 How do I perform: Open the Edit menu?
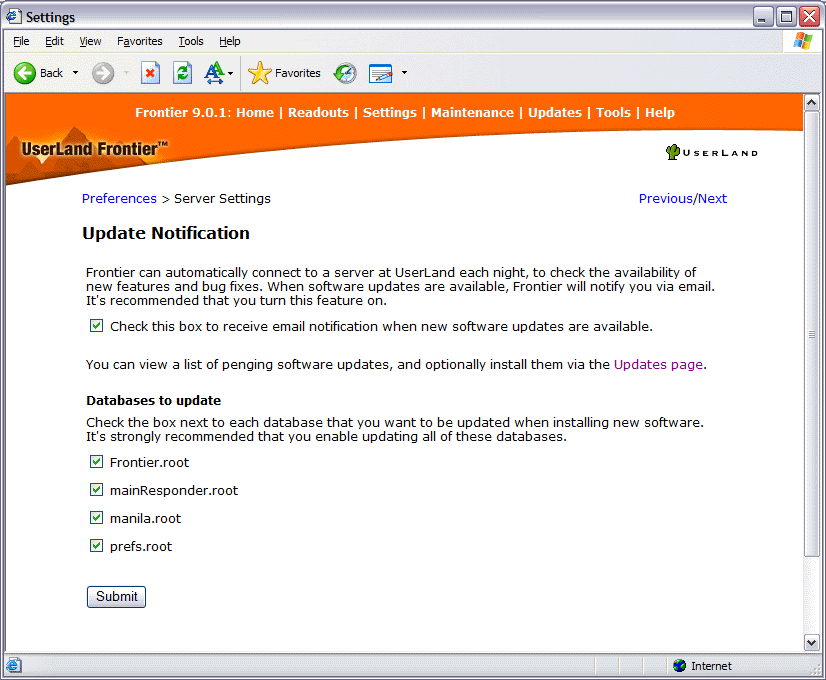(54, 41)
